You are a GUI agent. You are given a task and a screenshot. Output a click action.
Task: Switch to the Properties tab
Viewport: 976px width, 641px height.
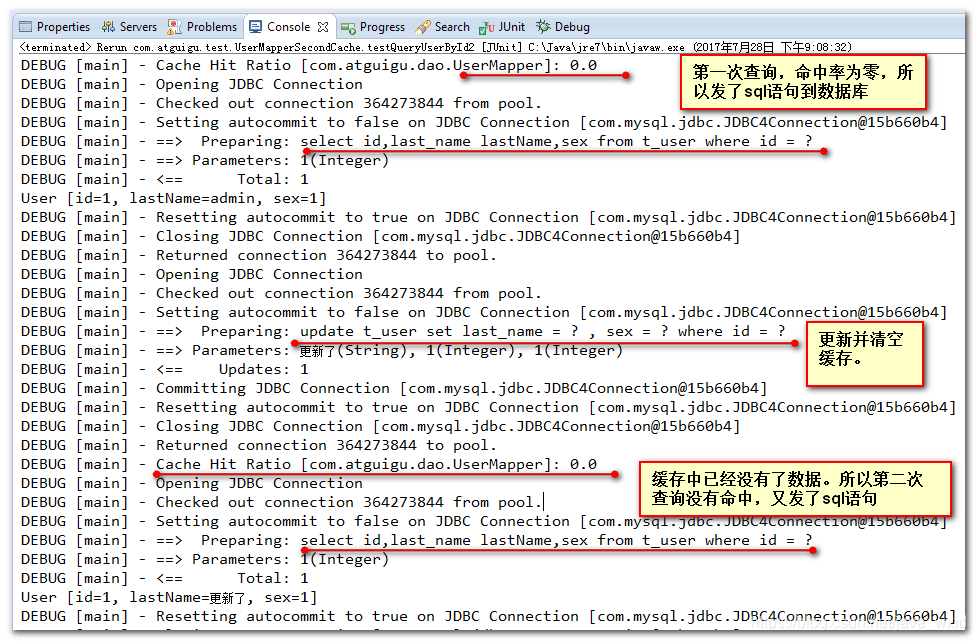(55, 27)
